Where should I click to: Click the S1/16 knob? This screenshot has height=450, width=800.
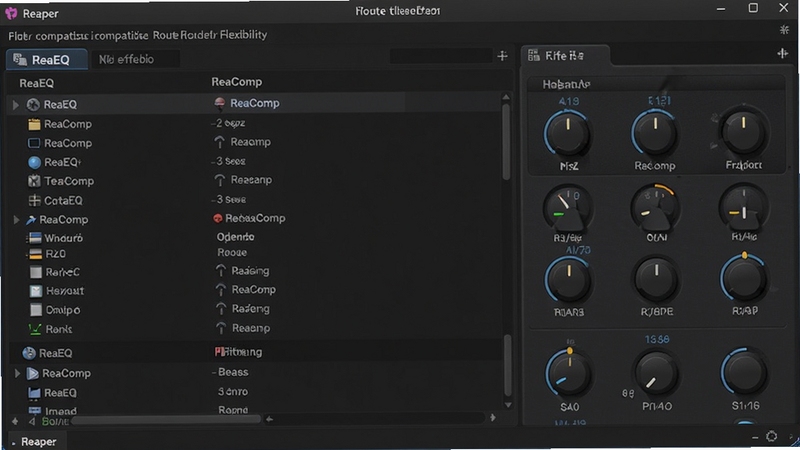[744, 372]
